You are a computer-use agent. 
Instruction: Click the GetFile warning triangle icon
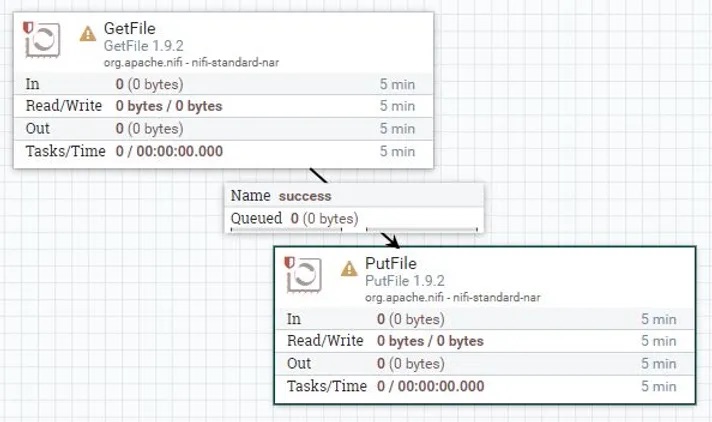tap(88, 34)
